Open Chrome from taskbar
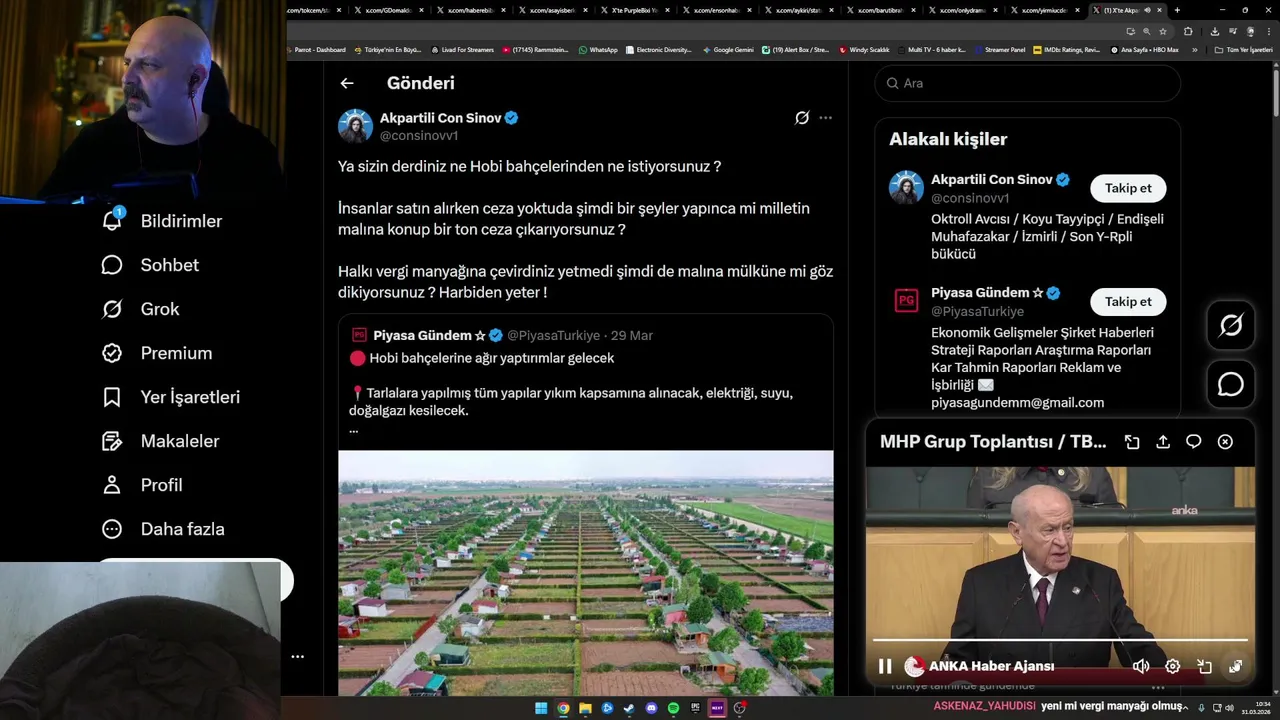 [563, 708]
